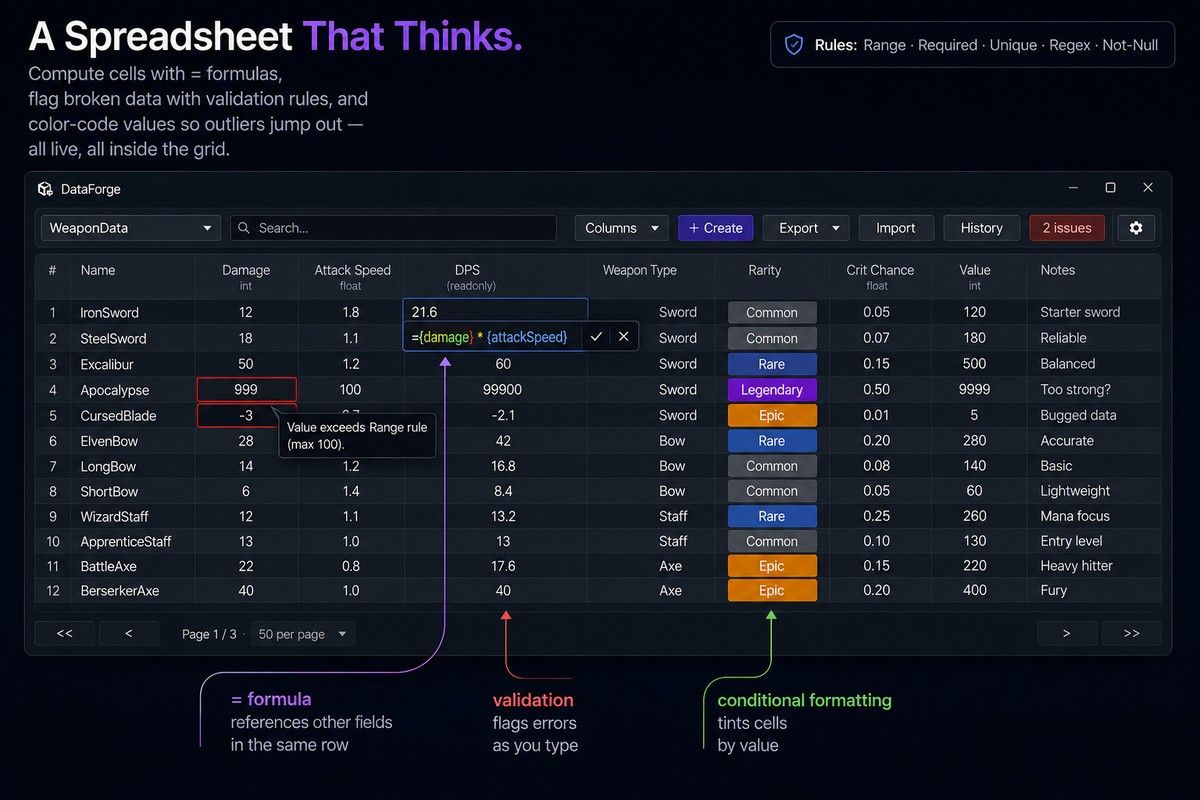The height and width of the screenshot is (800, 1200).
Task: Select the 99900 DPS cell
Action: click(x=502, y=390)
